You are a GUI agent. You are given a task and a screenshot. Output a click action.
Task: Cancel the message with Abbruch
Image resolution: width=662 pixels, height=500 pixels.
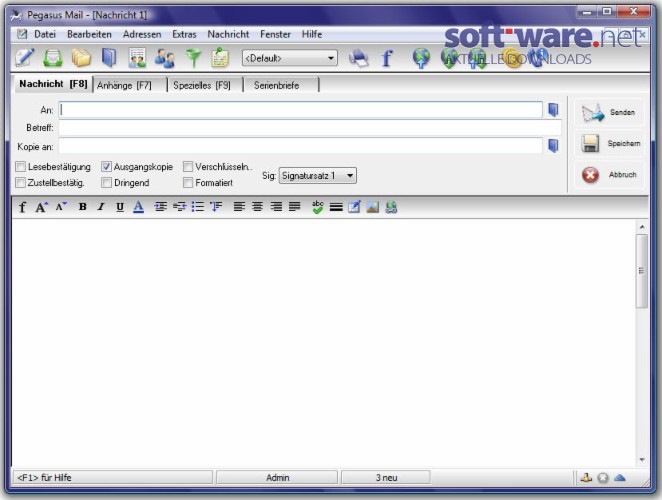pos(608,174)
